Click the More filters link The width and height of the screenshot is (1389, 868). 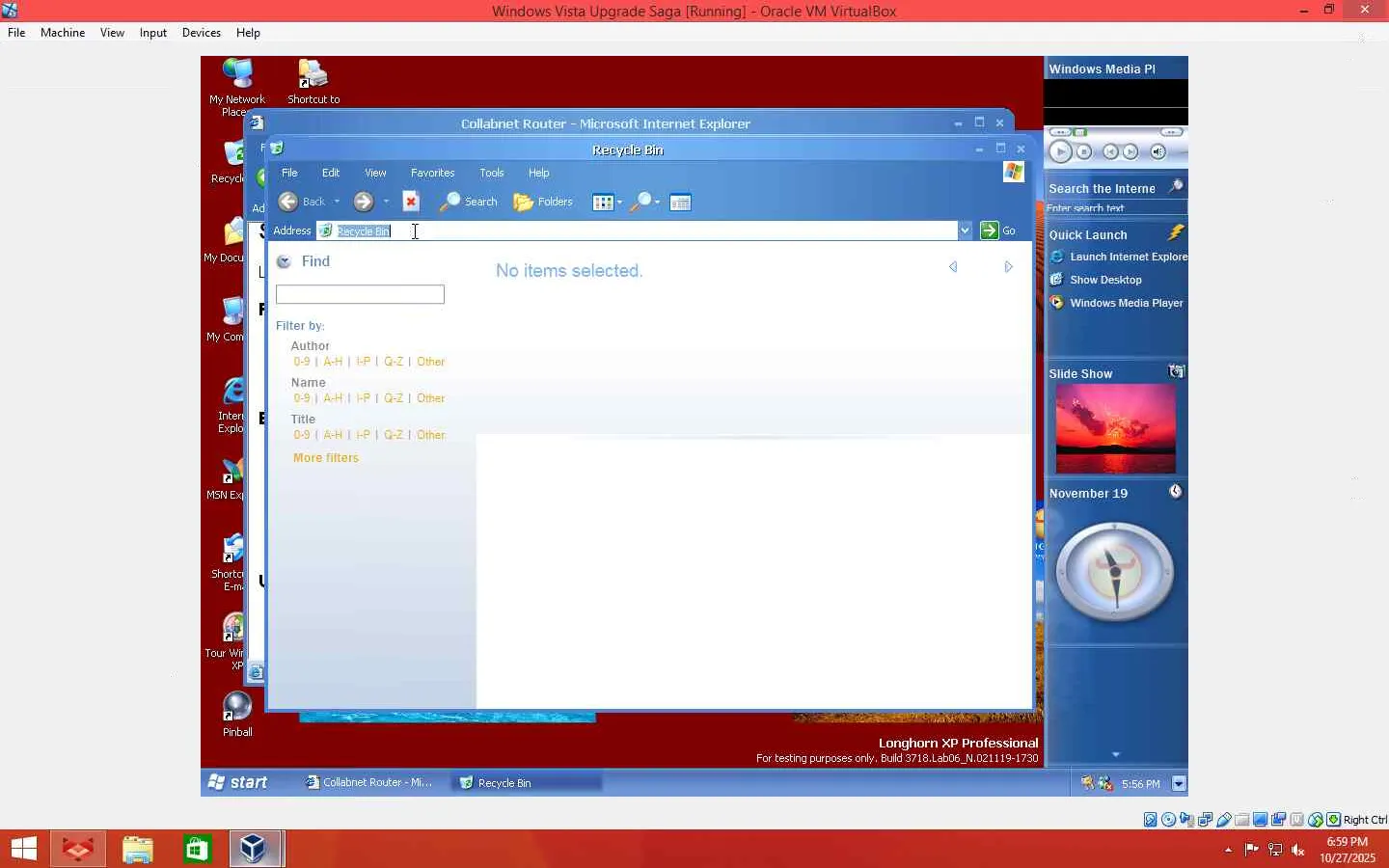coord(326,458)
